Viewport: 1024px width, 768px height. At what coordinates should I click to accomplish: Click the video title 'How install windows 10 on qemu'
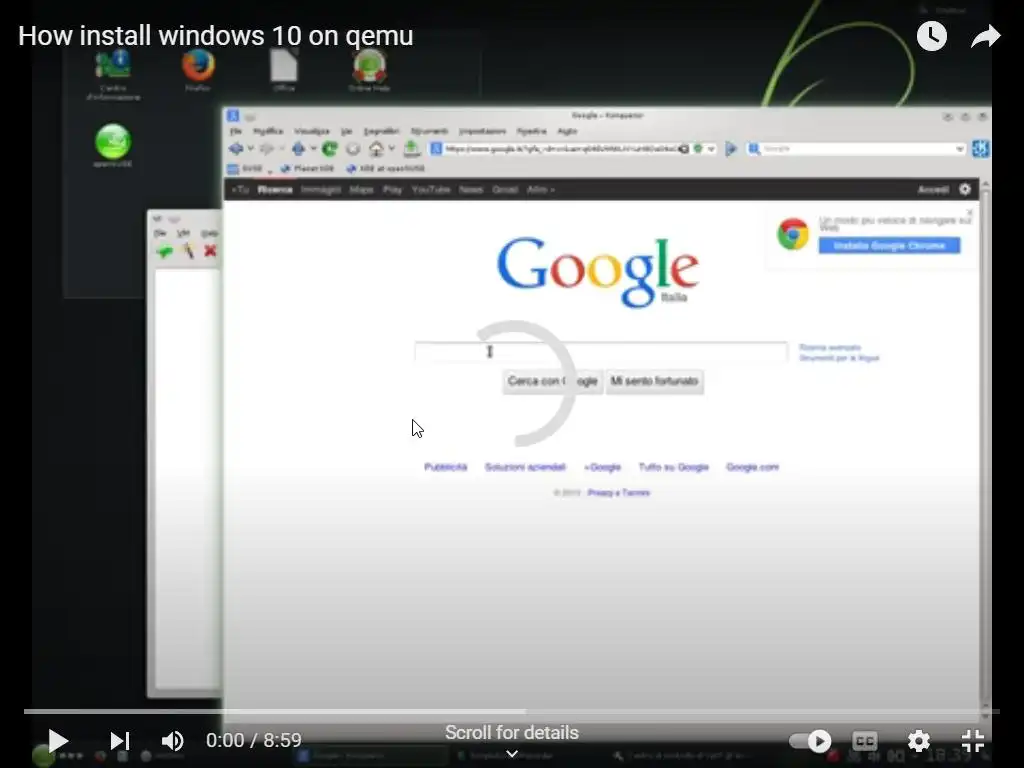tap(216, 36)
